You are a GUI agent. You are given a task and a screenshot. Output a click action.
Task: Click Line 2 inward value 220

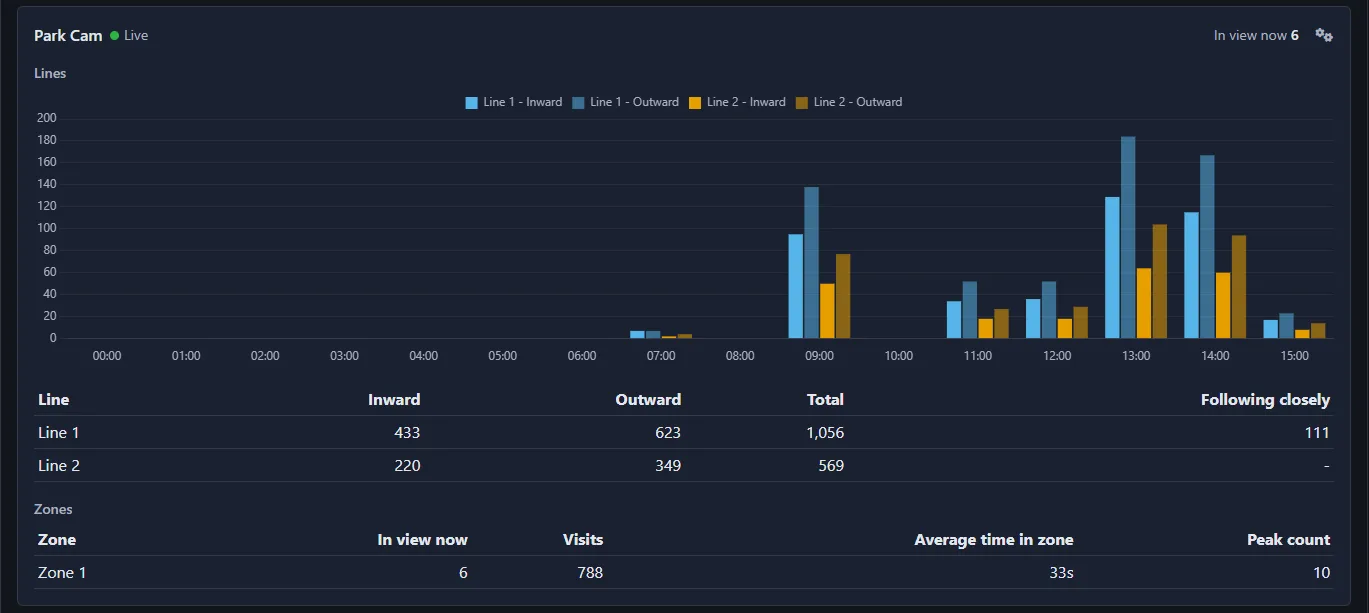(407, 466)
